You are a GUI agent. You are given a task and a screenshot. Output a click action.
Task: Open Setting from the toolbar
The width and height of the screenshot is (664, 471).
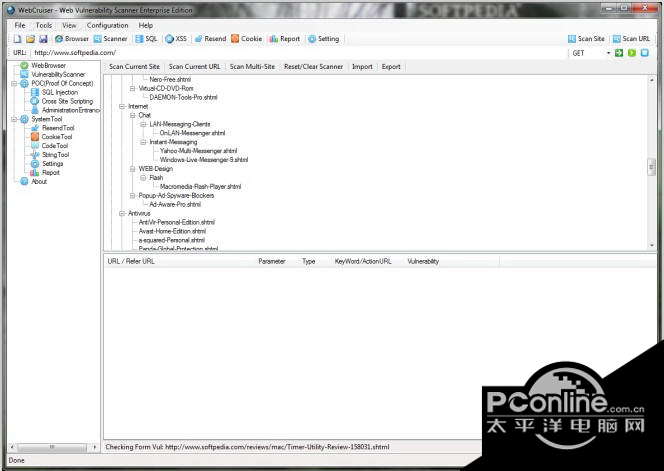coord(324,39)
